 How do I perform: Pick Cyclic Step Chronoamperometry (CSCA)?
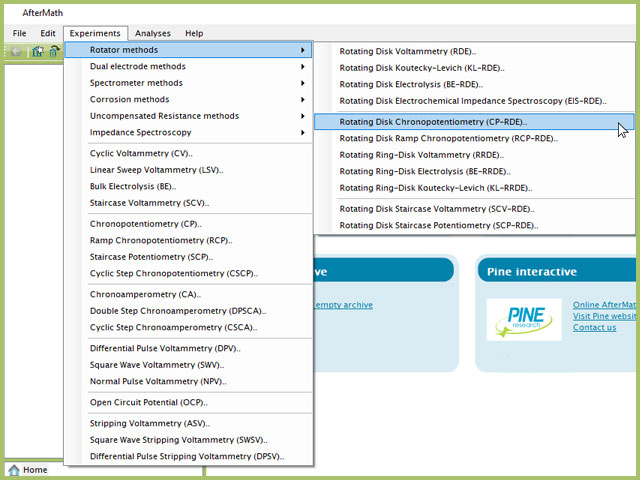pyautogui.click(x=188, y=327)
